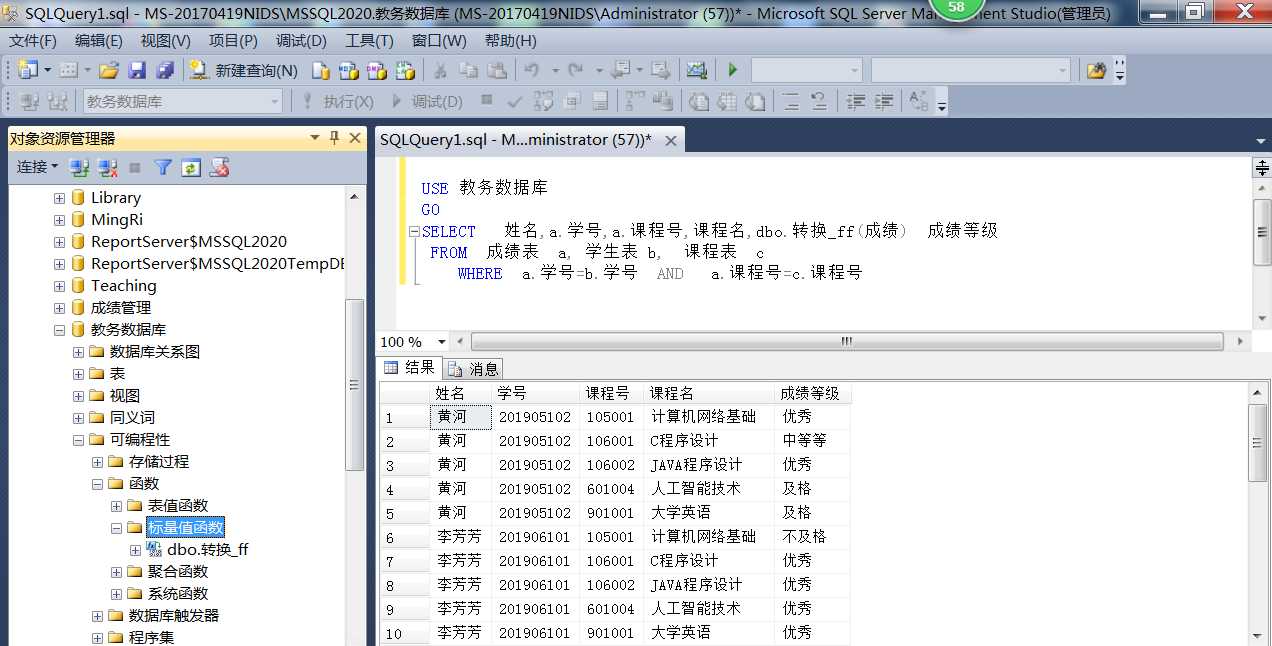Screen dimensions: 1272x646
Task: Close the SQLQuery1.sql tab
Action: point(671,141)
